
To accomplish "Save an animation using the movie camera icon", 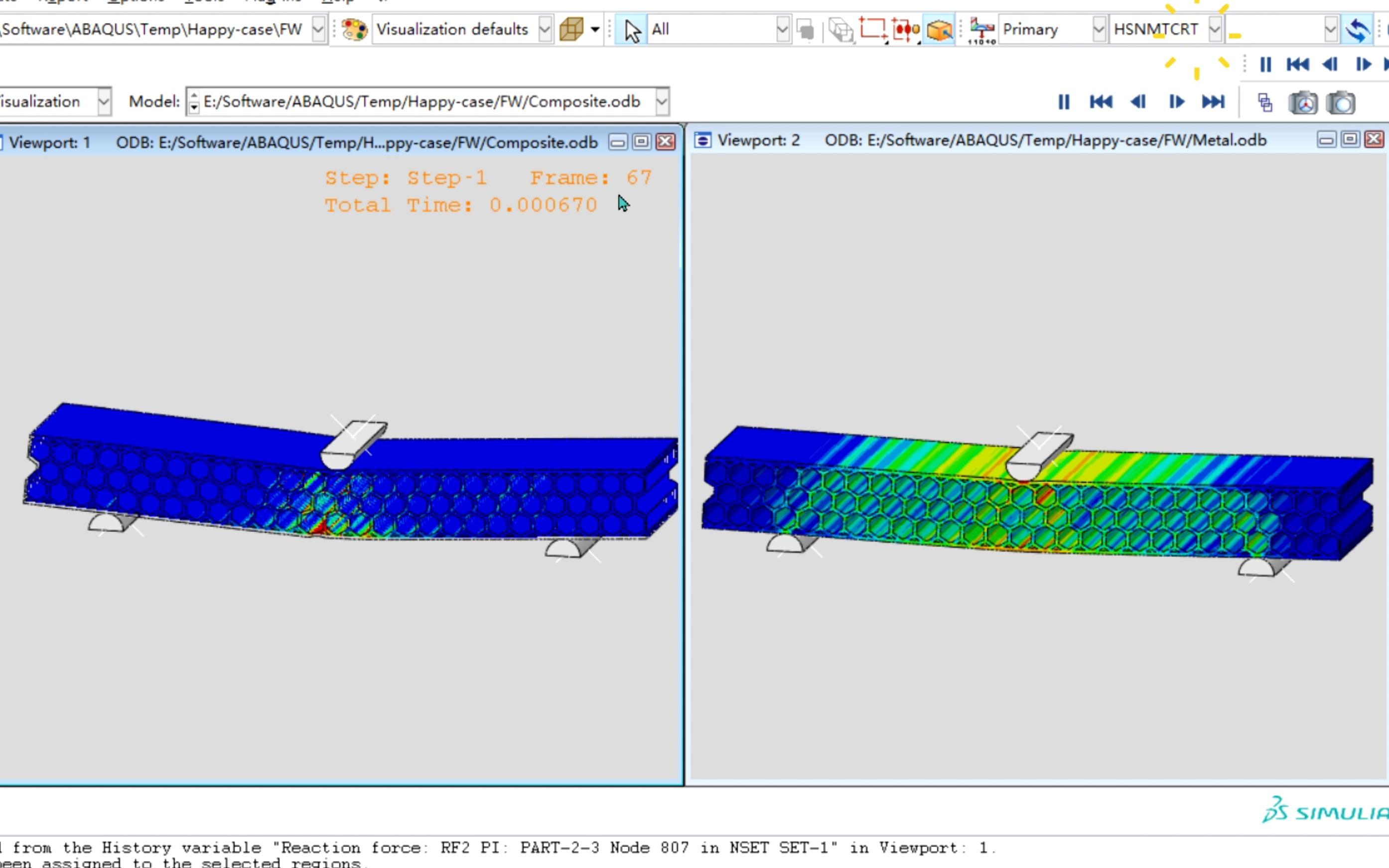I will click(1303, 102).
